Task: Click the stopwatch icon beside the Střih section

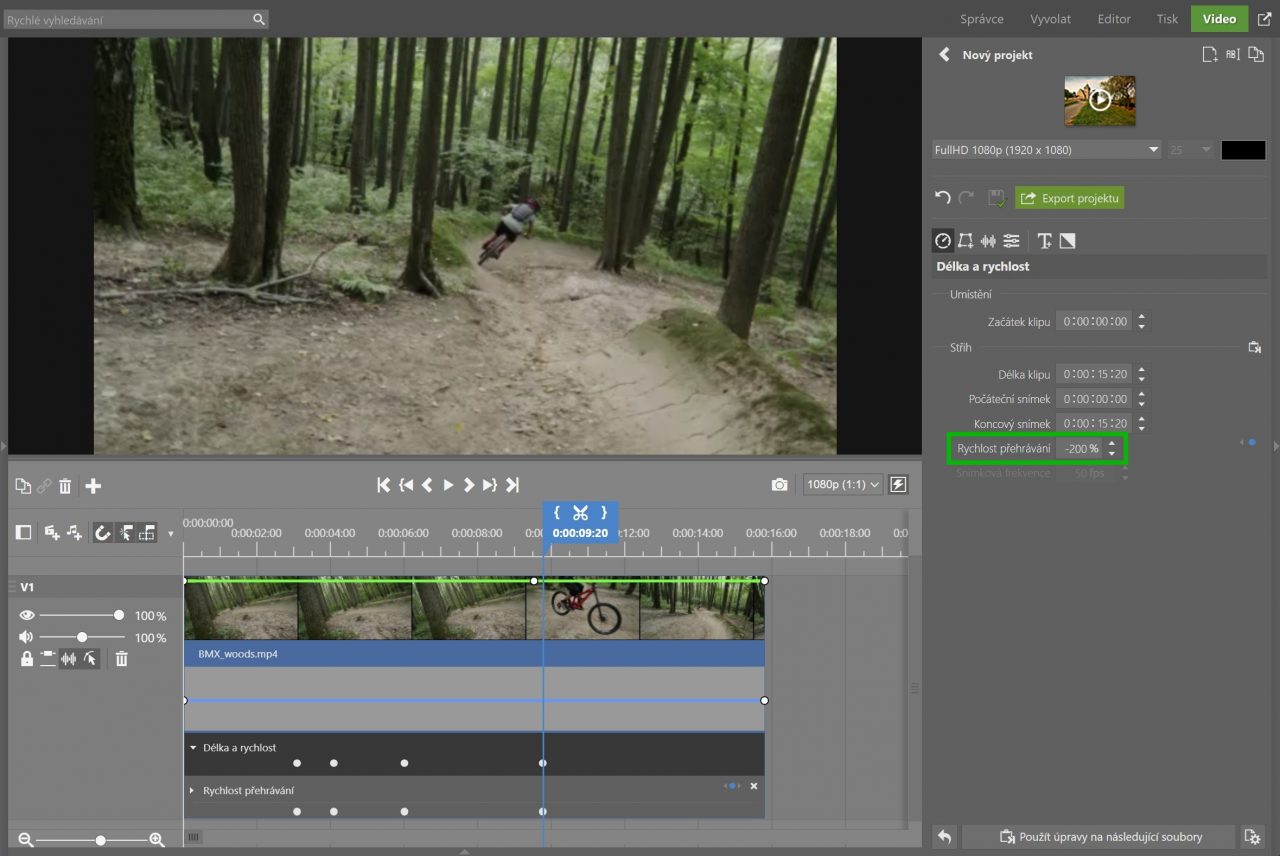Action: pyautogui.click(x=1254, y=348)
